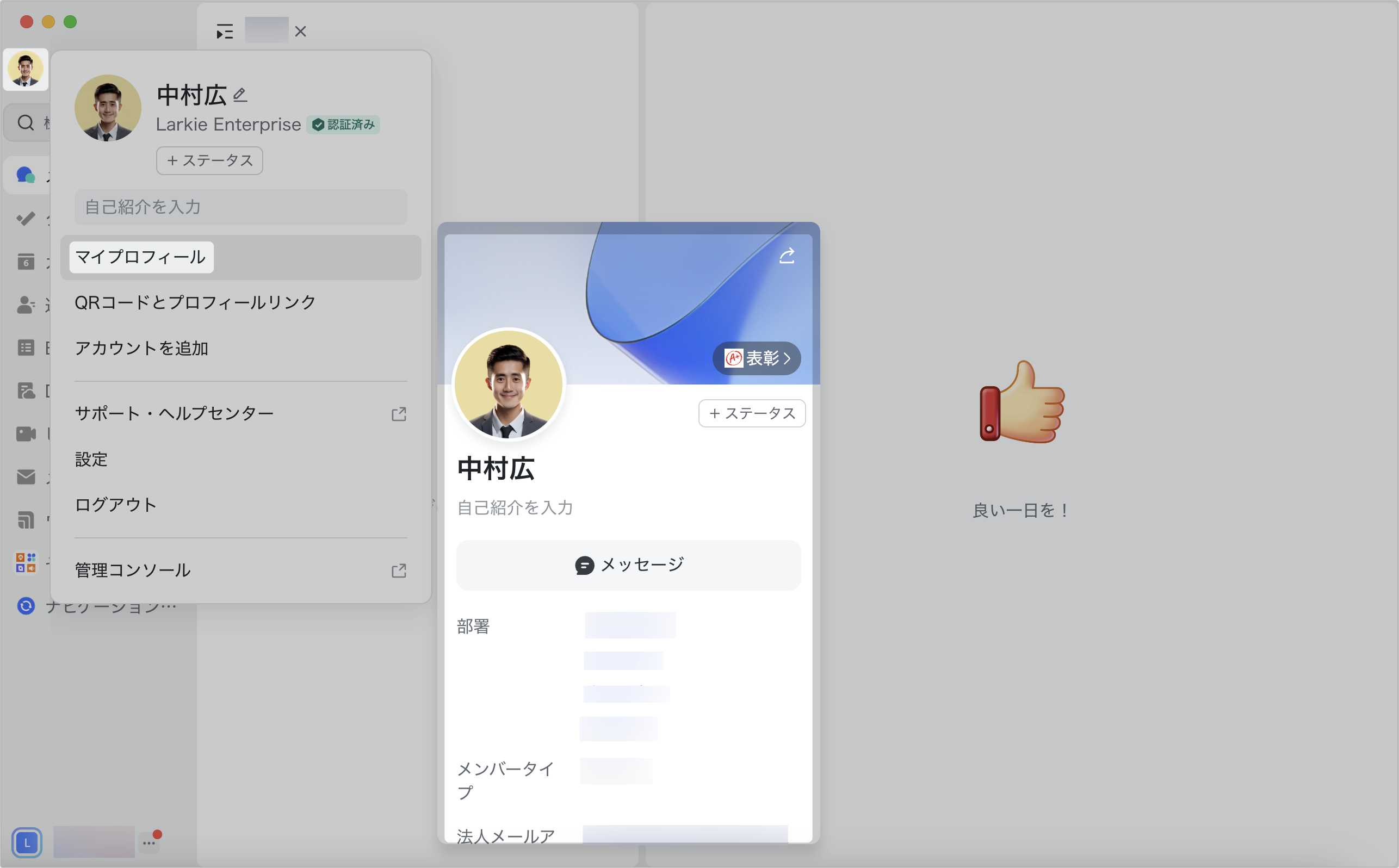Open サポート・ヘルプセンター
1399x868 pixels.
pos(240,413)
